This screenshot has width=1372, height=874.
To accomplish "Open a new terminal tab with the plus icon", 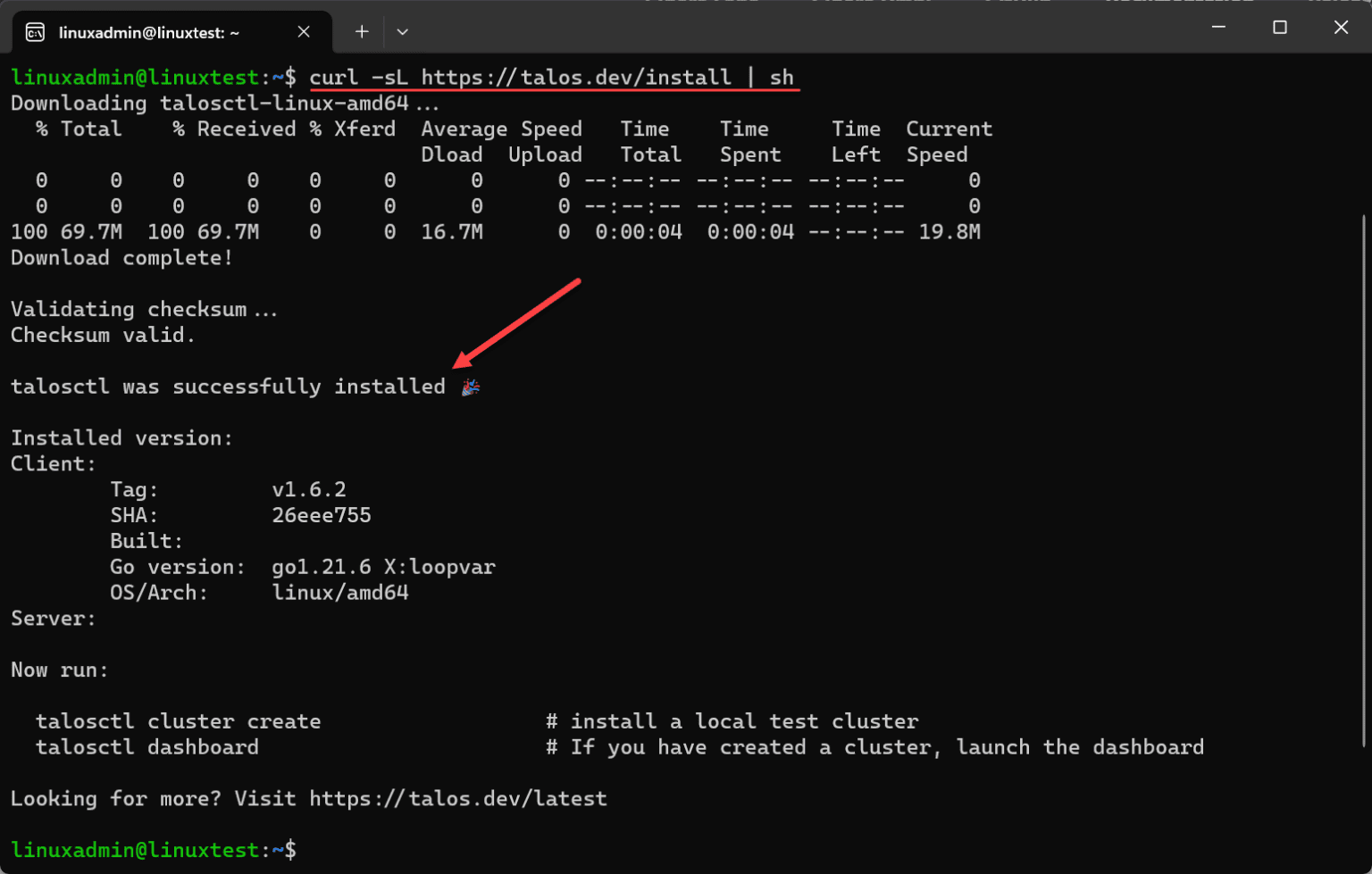I will tap(361, 31).
